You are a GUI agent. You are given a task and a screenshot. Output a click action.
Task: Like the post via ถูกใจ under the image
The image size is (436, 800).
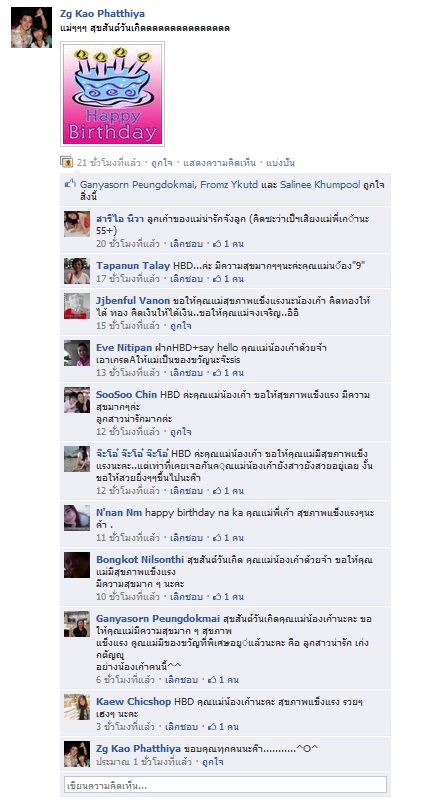pyautogui.click(x=161, y=163)
